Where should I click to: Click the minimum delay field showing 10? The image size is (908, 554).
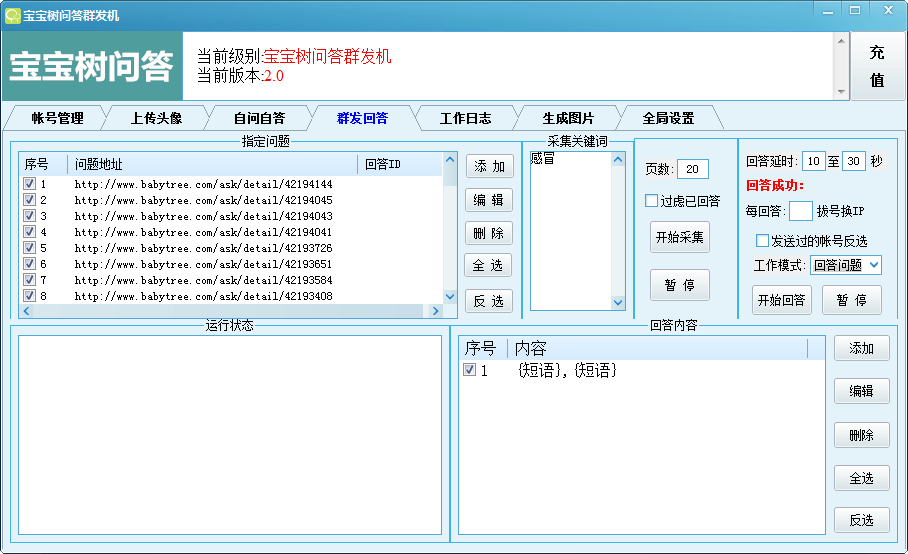coord(814,161)
